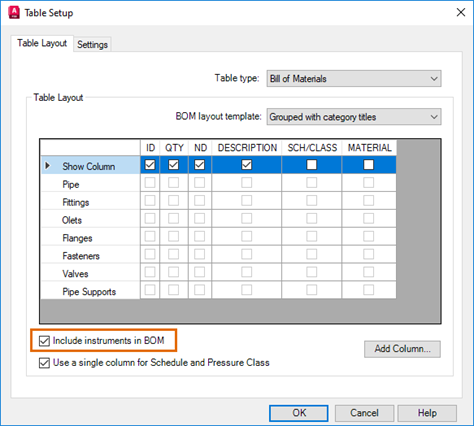Image resolution: width=474 pixels, height=426 pixels.
Task: Click the AutoCAD app icon in title bar
Action: point(14,13)
